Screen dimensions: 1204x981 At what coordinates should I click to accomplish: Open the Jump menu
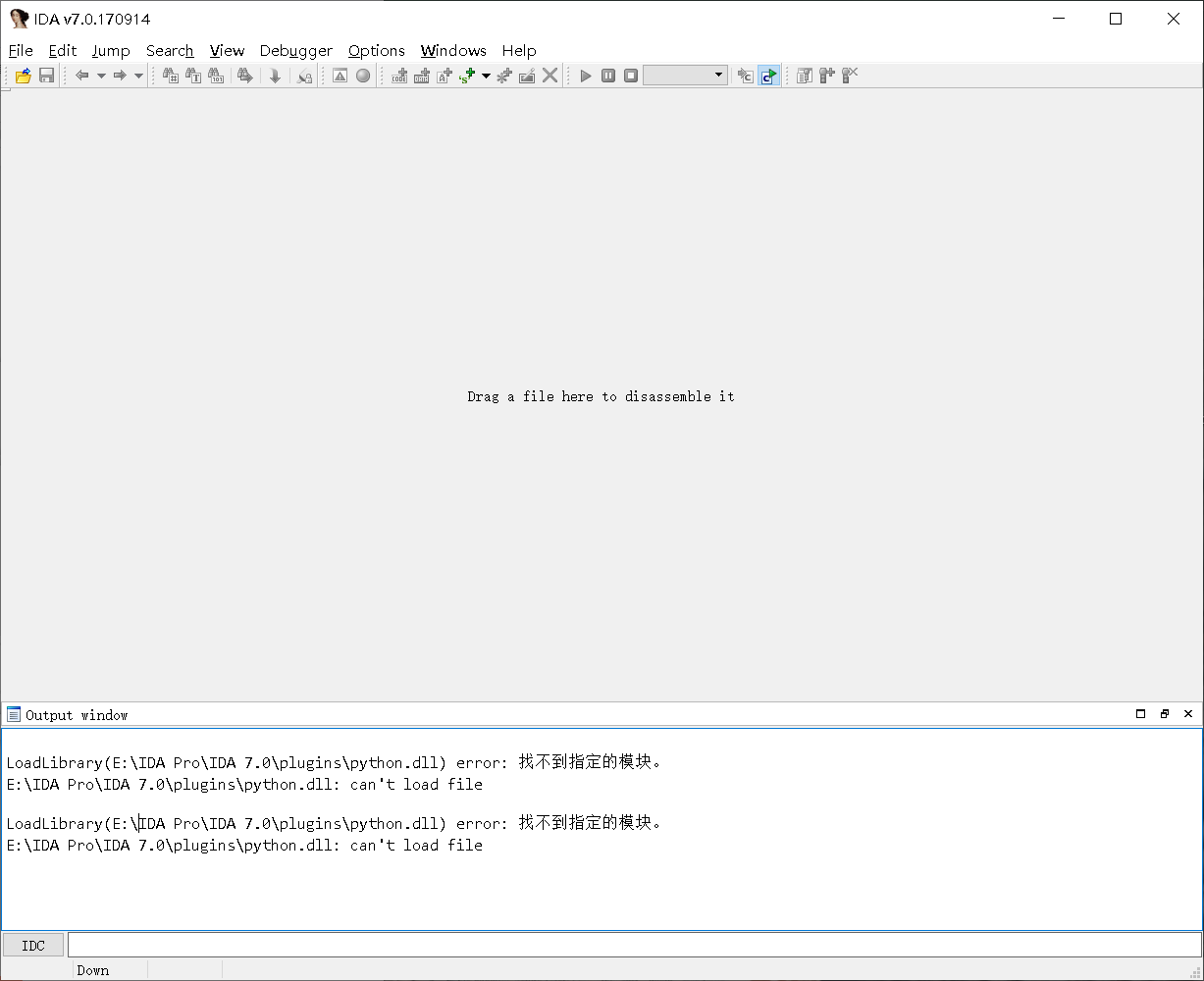(x=111, y=51)
